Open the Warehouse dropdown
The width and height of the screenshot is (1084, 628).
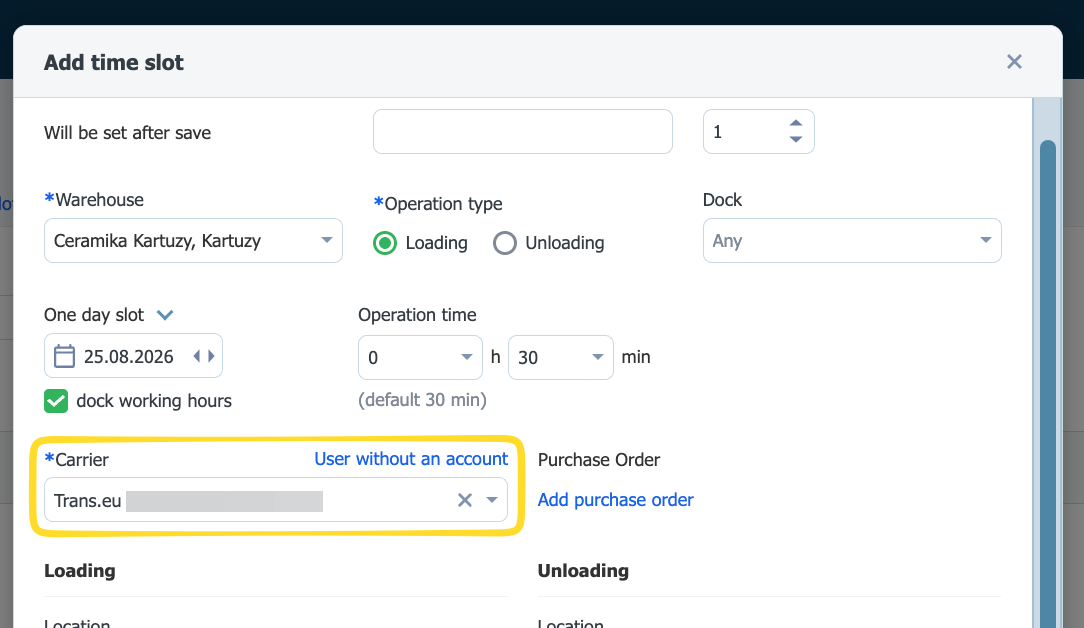[193, 241]
